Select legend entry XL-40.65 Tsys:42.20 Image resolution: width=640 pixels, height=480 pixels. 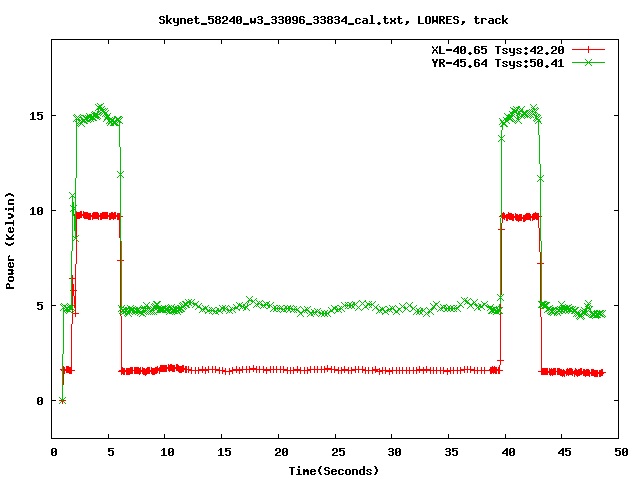pos(498,50)
